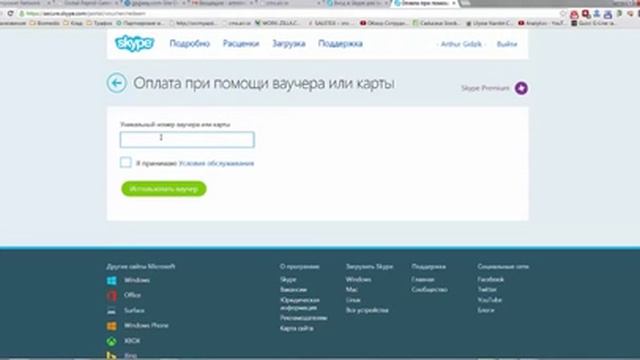Open the WORK-ZILLA bookmark
This screenshot has width=640, height=360.
point(278,23)
